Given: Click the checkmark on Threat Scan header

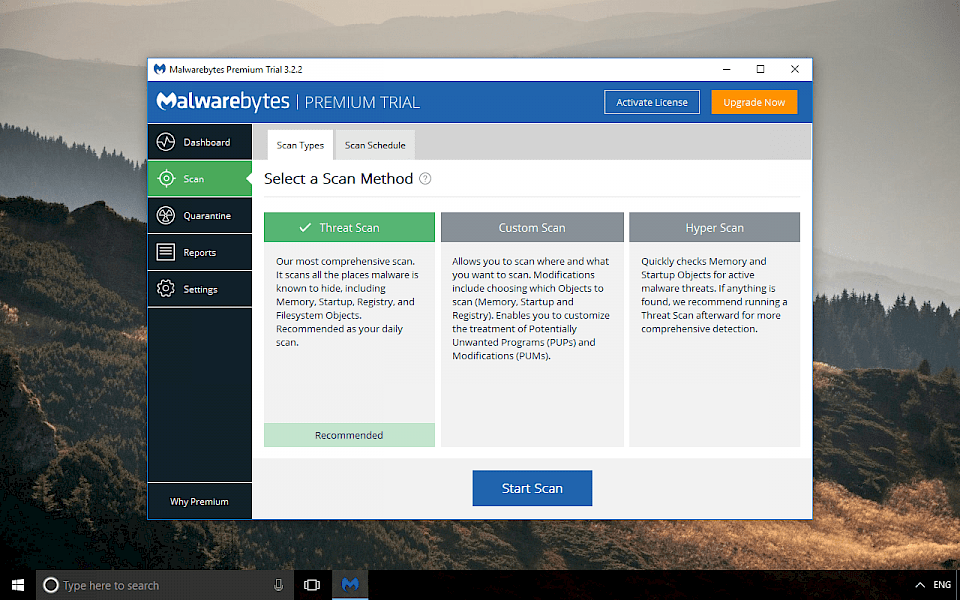Looking at the screenshot, I should 305,227.
